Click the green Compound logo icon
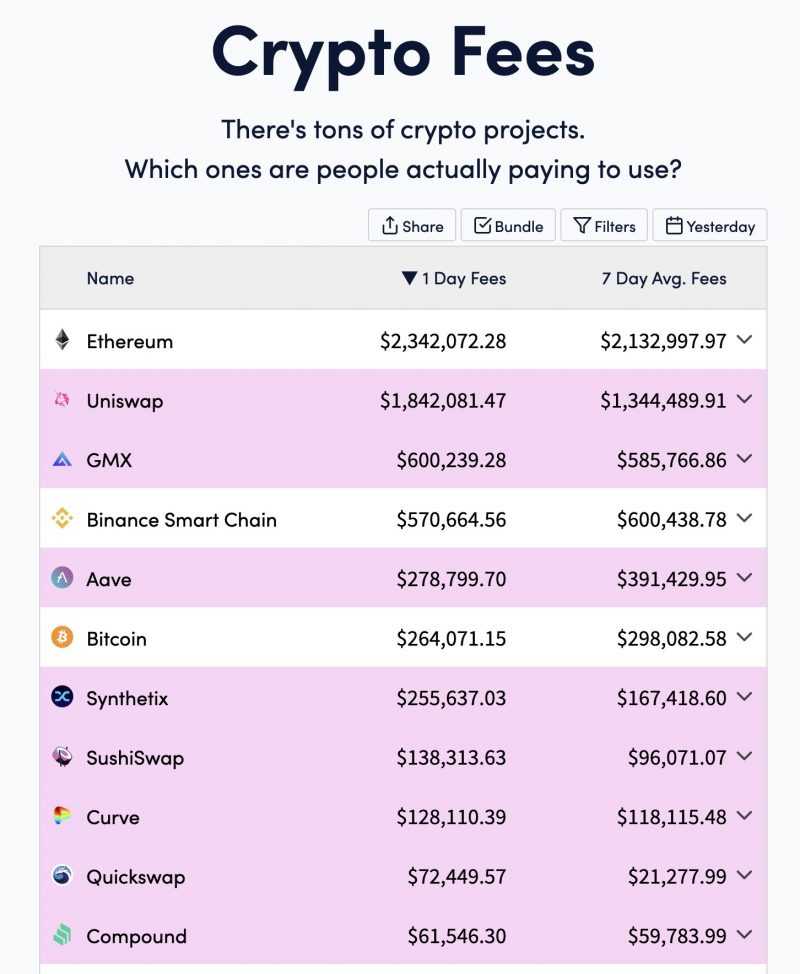 (x=62, y=934)
